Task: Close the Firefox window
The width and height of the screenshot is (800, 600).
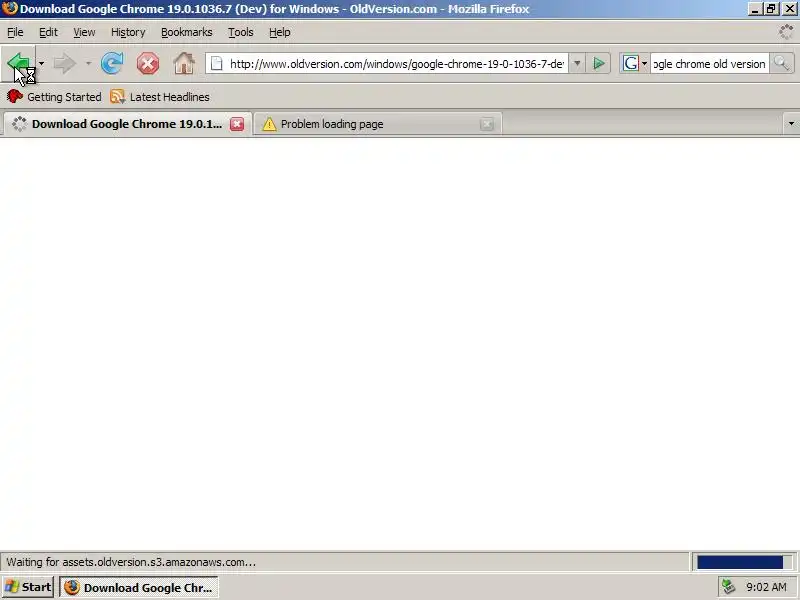Action: [x=789, y=9]
